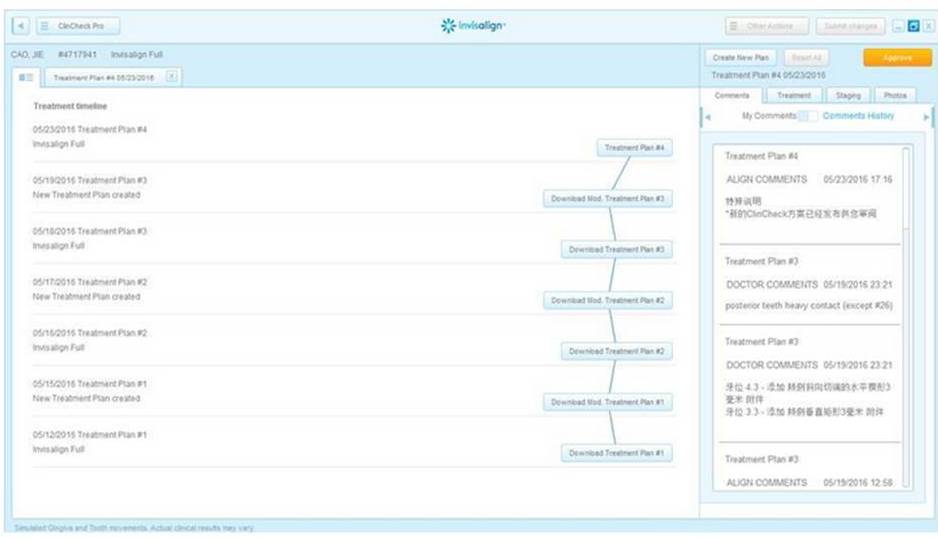
Task: Click the patient name CAO, JIE
Action: click(27, 54)
